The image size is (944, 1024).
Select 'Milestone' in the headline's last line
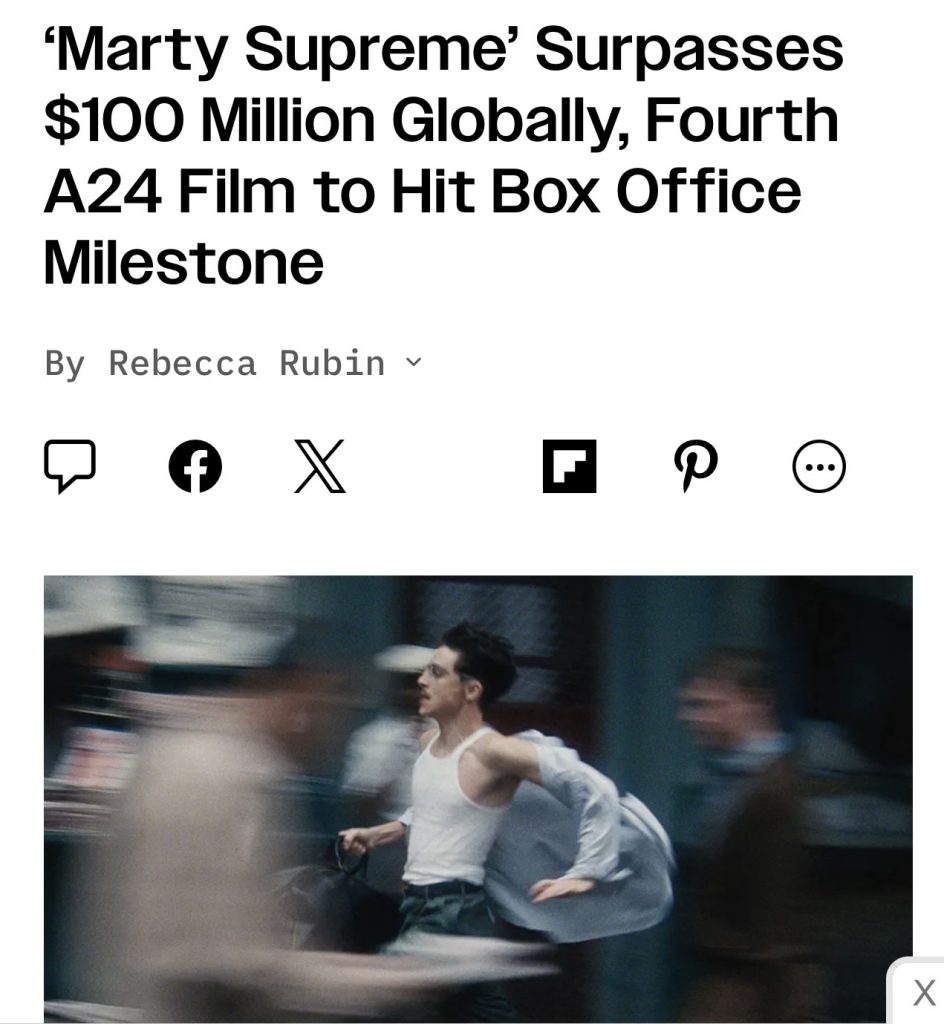point(183,263)
